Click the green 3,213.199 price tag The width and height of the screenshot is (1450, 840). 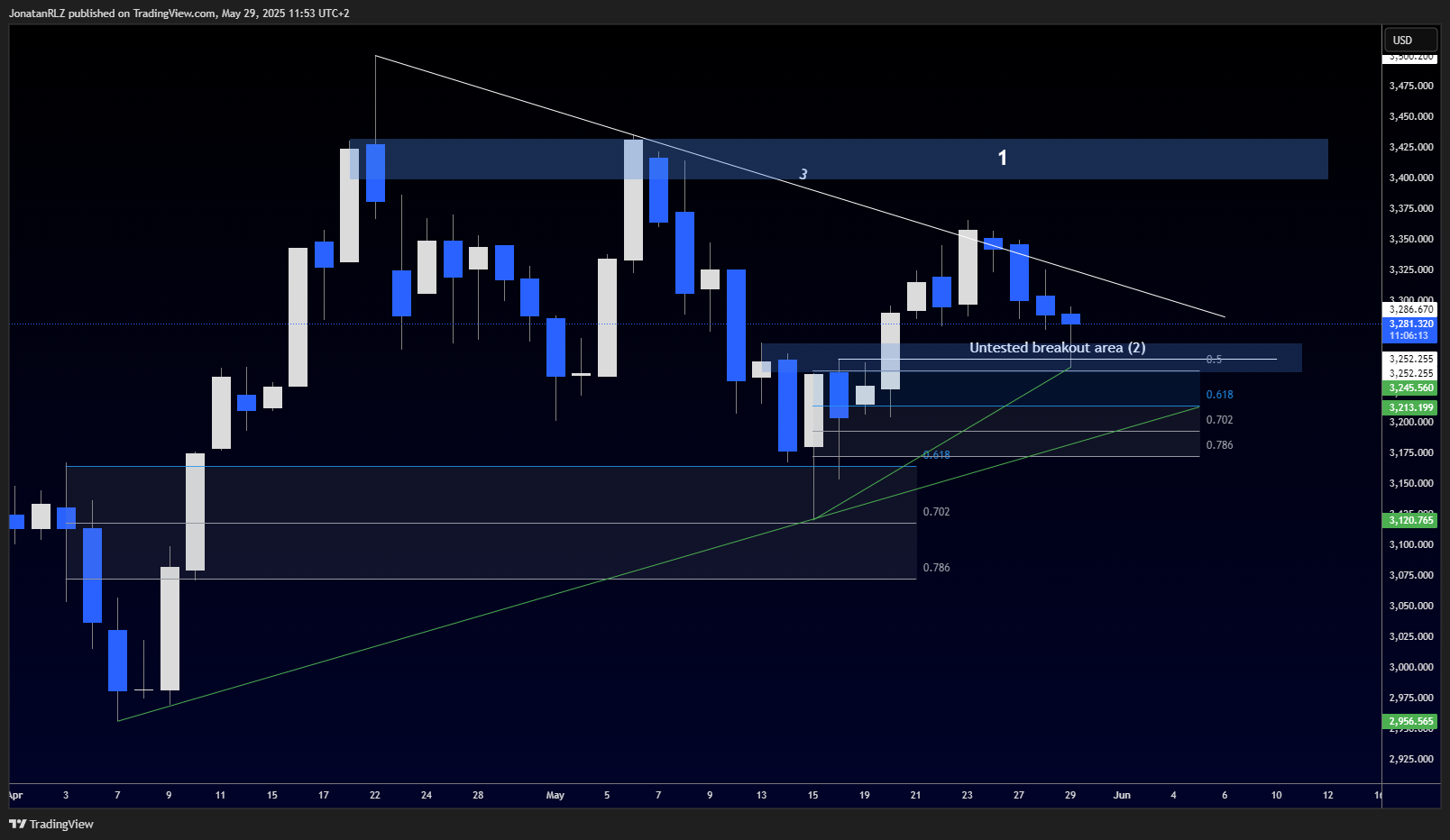coord(1410,407)
